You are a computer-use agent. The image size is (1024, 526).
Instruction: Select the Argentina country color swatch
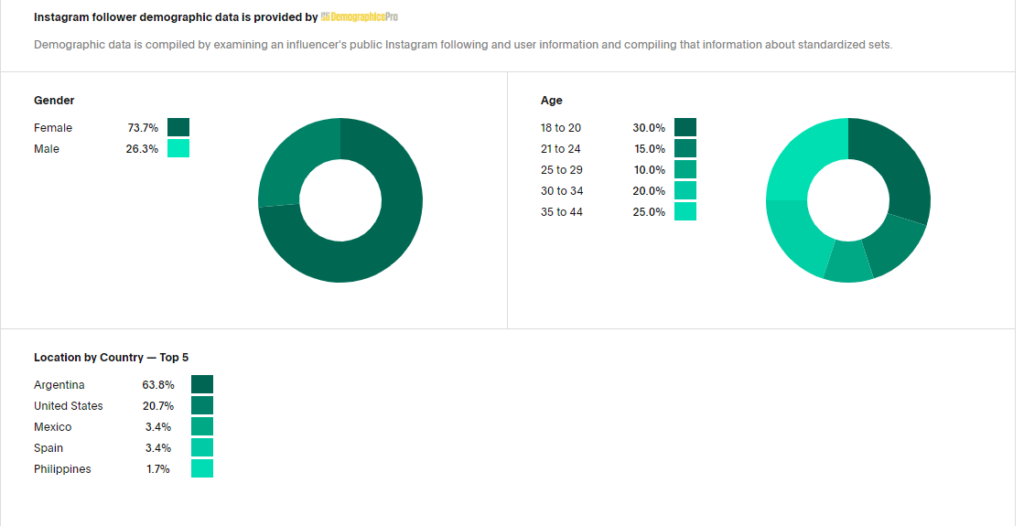(x=202, y=384)
